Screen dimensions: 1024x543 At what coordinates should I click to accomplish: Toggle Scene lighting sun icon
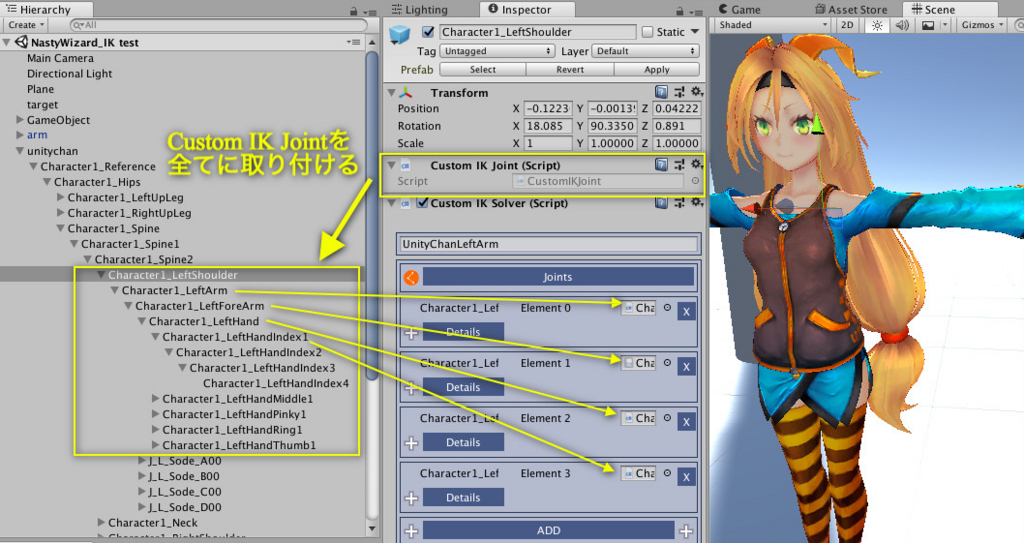coord(876,25)
